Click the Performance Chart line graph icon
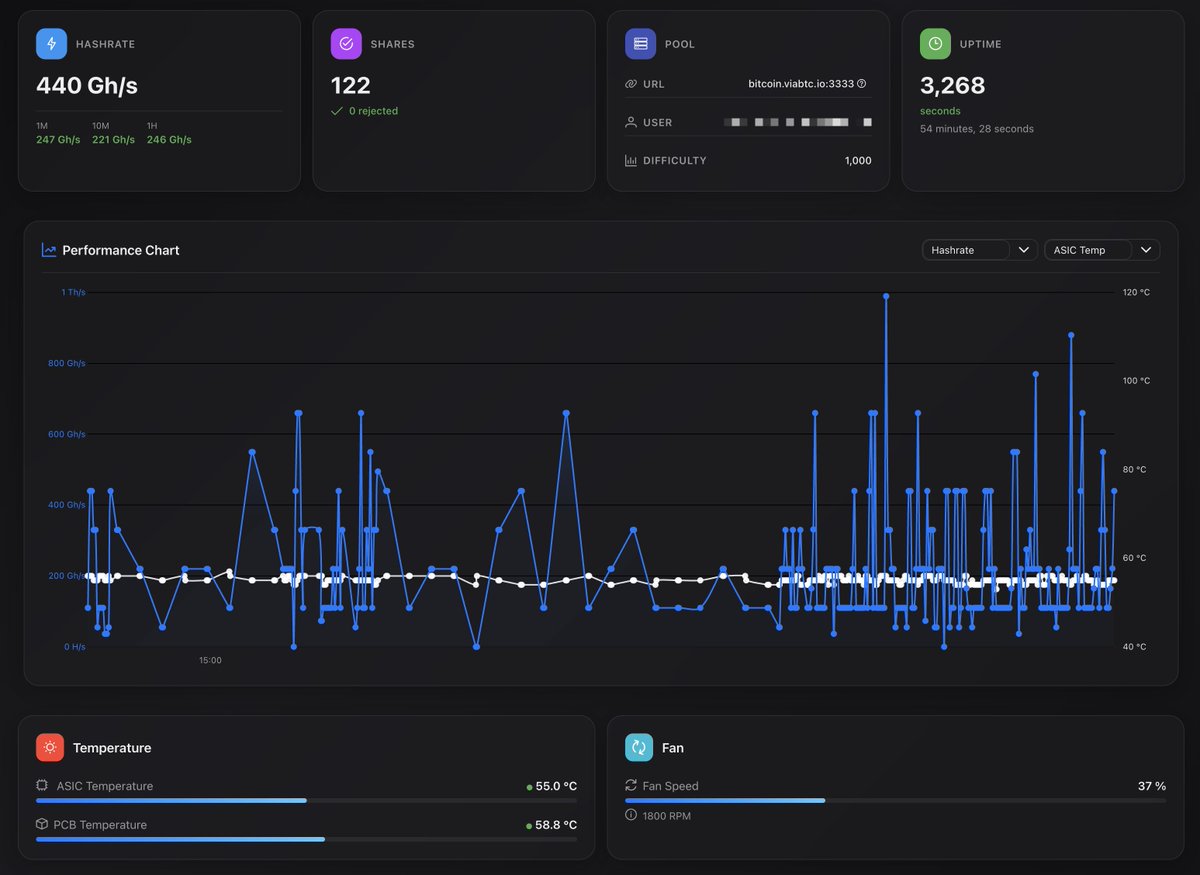Screen dimensions: 1200x875 pos(49,250)
